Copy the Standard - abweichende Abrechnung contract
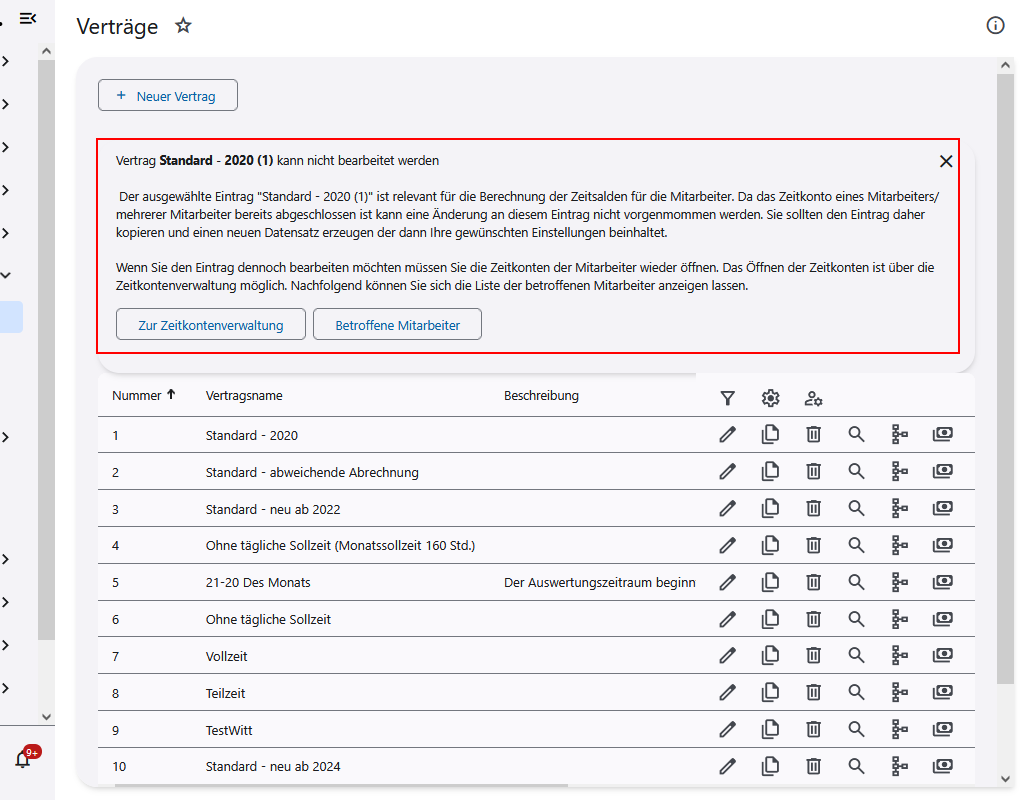Viewport: 1024px width, 800px height. (x=770, y=471)
